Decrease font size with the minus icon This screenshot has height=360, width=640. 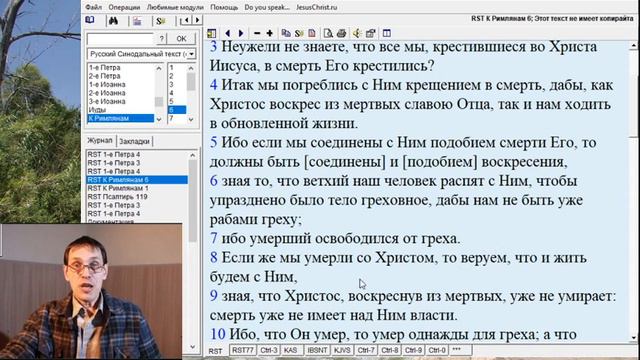tap(257, 33)
